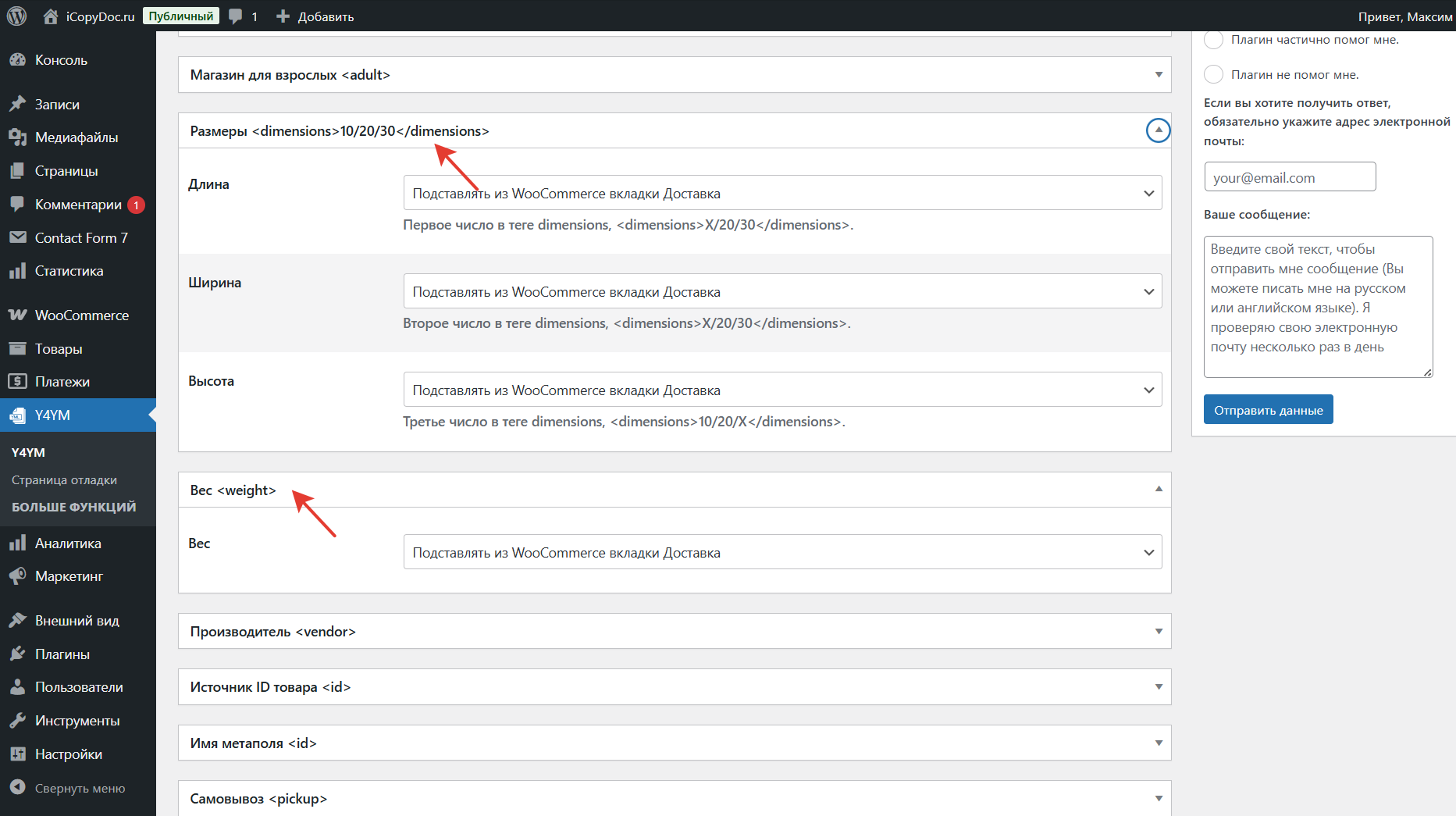1456x816 pixels.
Task: Collapse the Размеры dimensions panel
Action: pos(1158,130)
